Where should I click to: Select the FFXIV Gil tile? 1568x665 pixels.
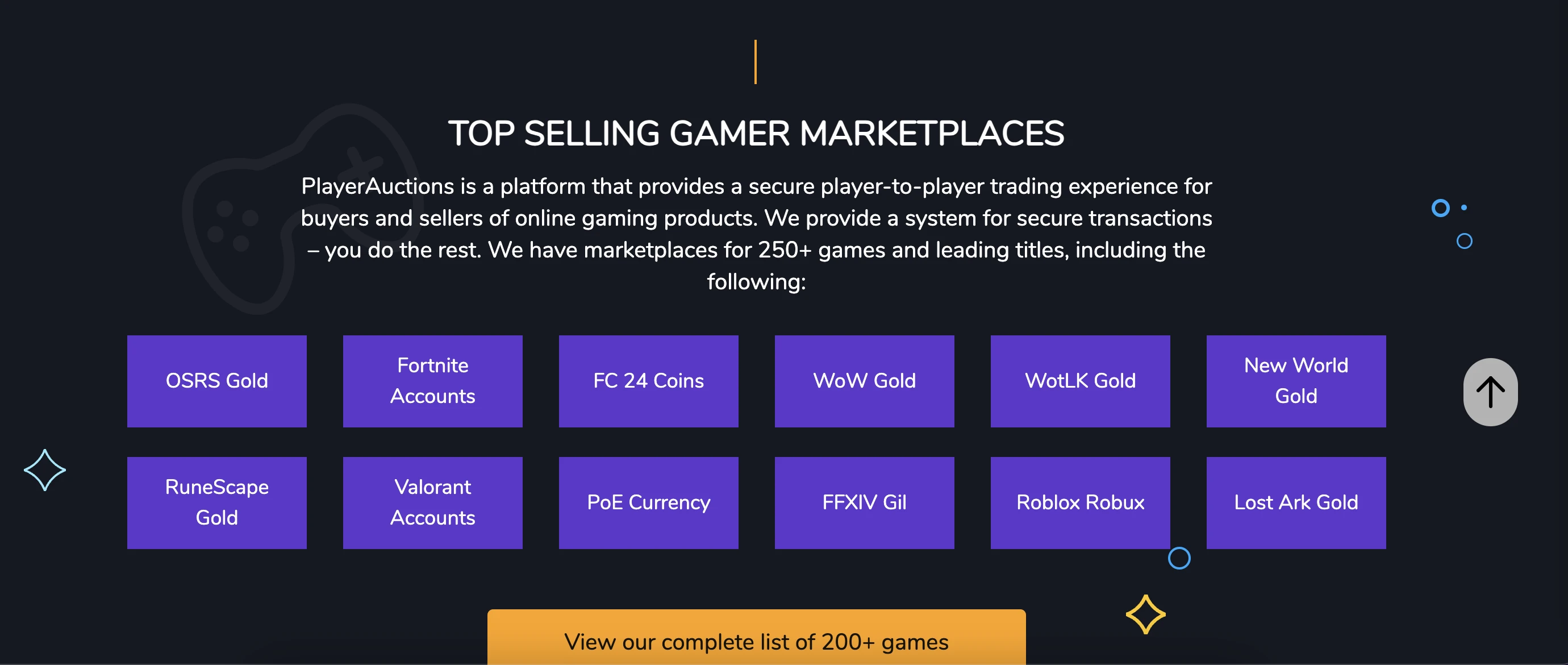click(x=864, y=503)
